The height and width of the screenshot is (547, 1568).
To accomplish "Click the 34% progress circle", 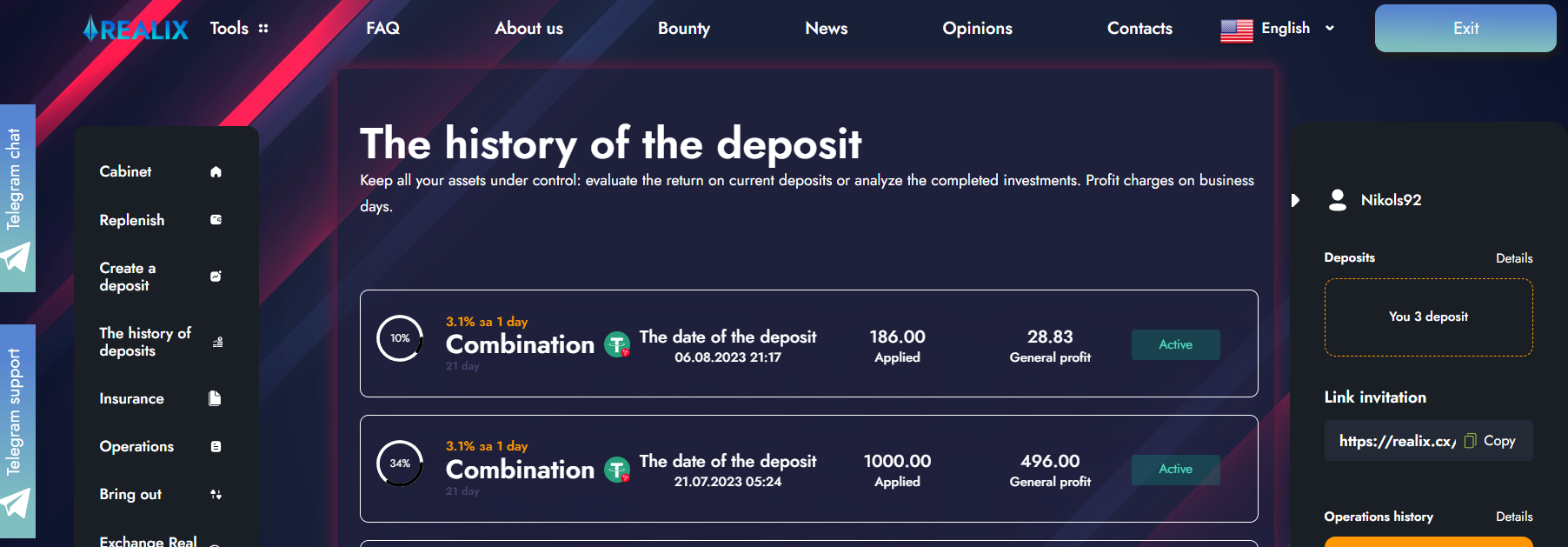I will [x=400, y=464].
